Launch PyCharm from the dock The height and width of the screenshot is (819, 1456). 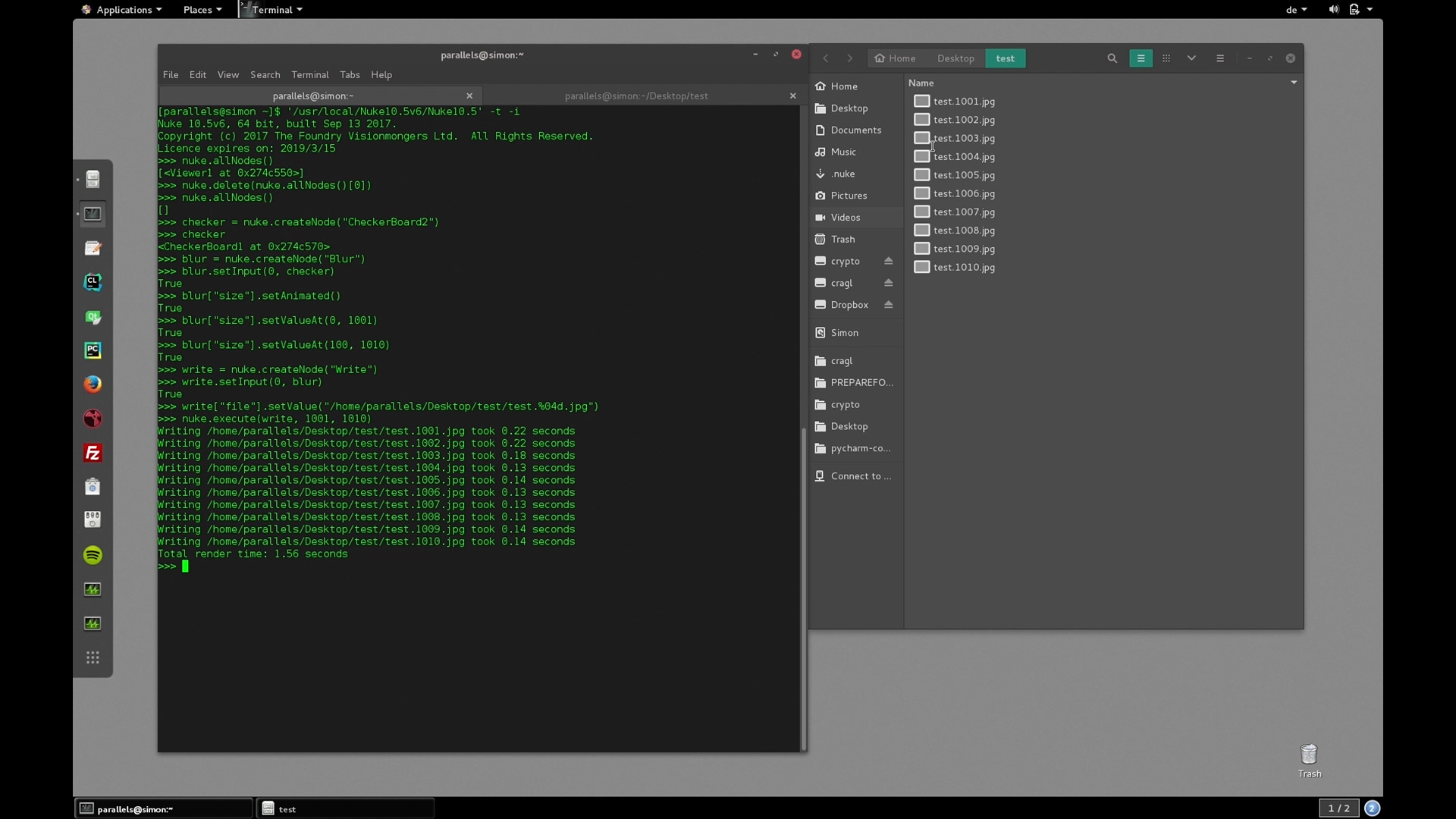93,350
